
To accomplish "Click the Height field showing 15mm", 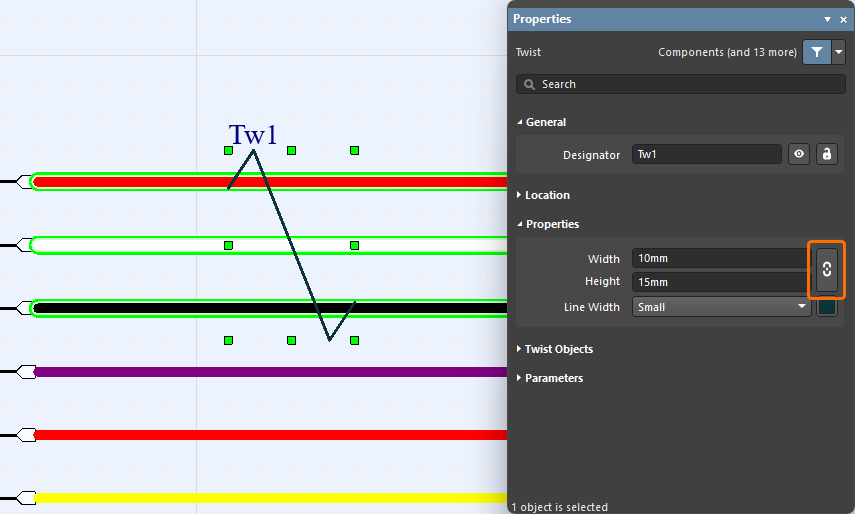I will click(721, 282).
